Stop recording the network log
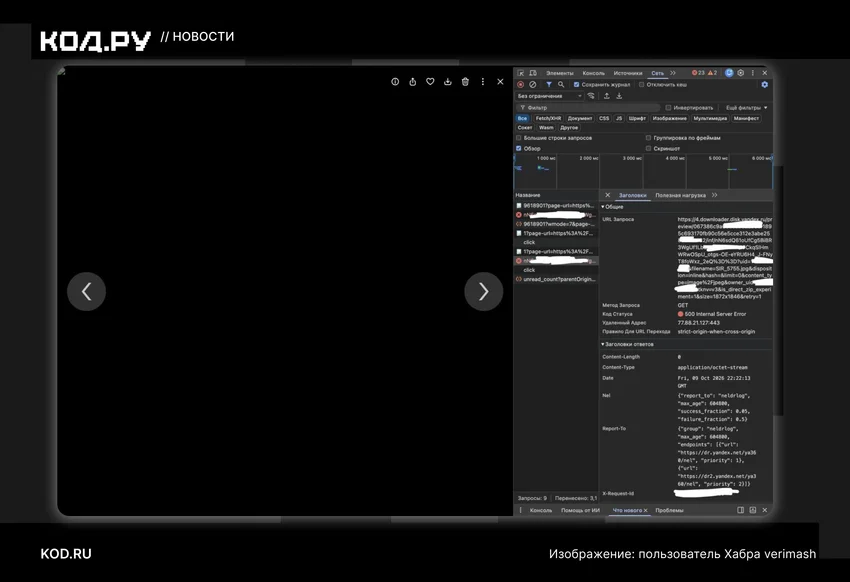850x582 pixels. pyautogui.click(x=520, y=85)
